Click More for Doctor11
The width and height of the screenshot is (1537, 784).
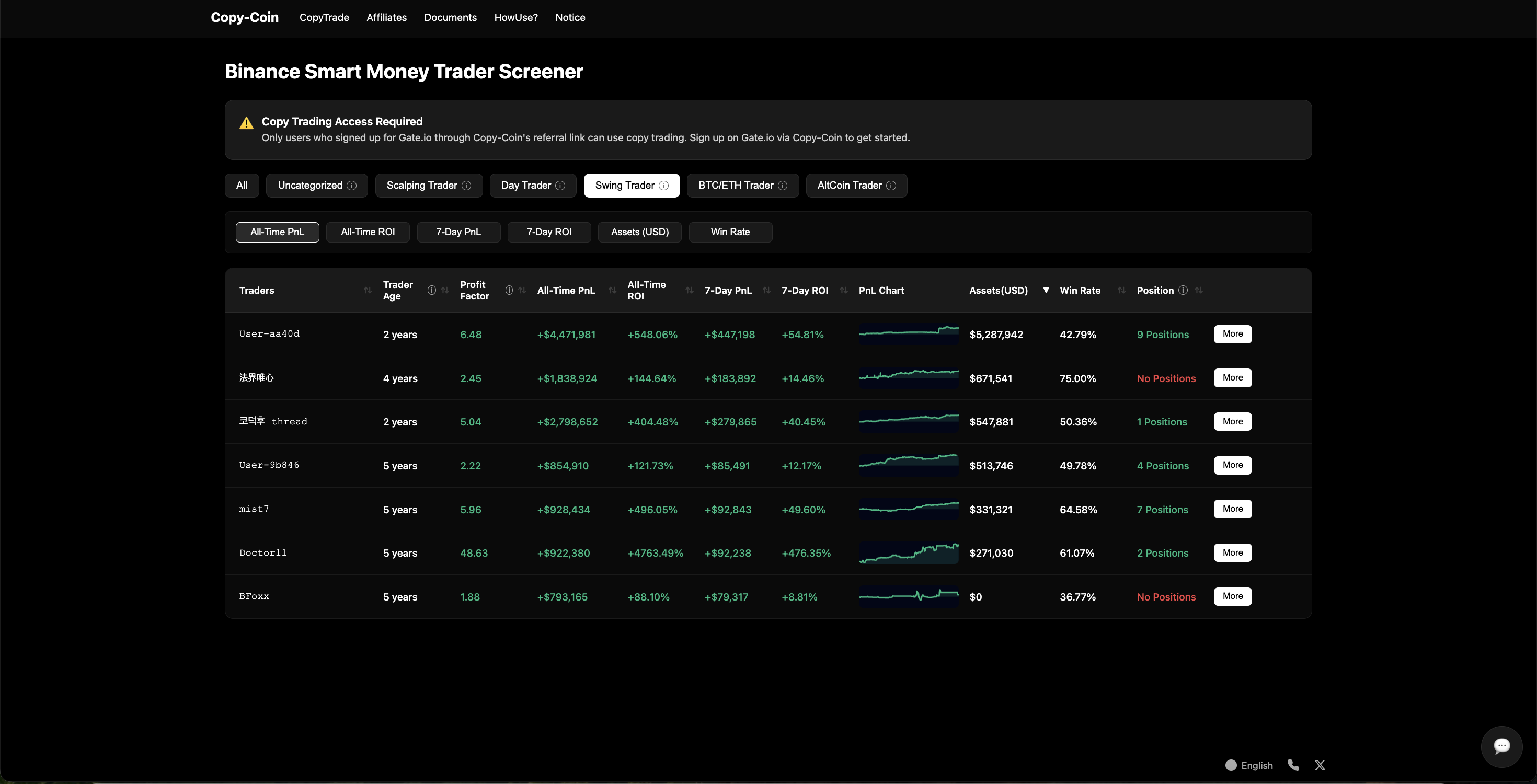coord(1233,552)
